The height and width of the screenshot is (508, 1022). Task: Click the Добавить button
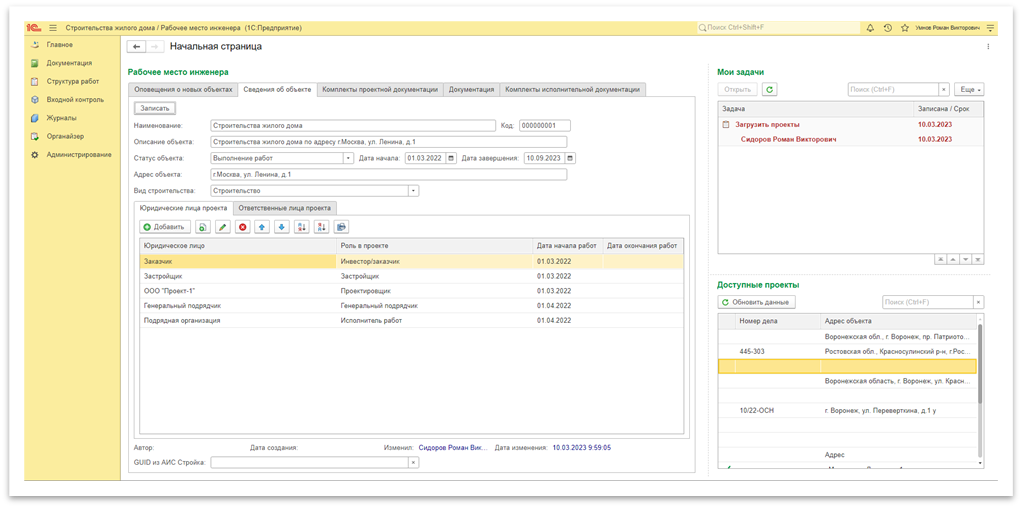164,227
